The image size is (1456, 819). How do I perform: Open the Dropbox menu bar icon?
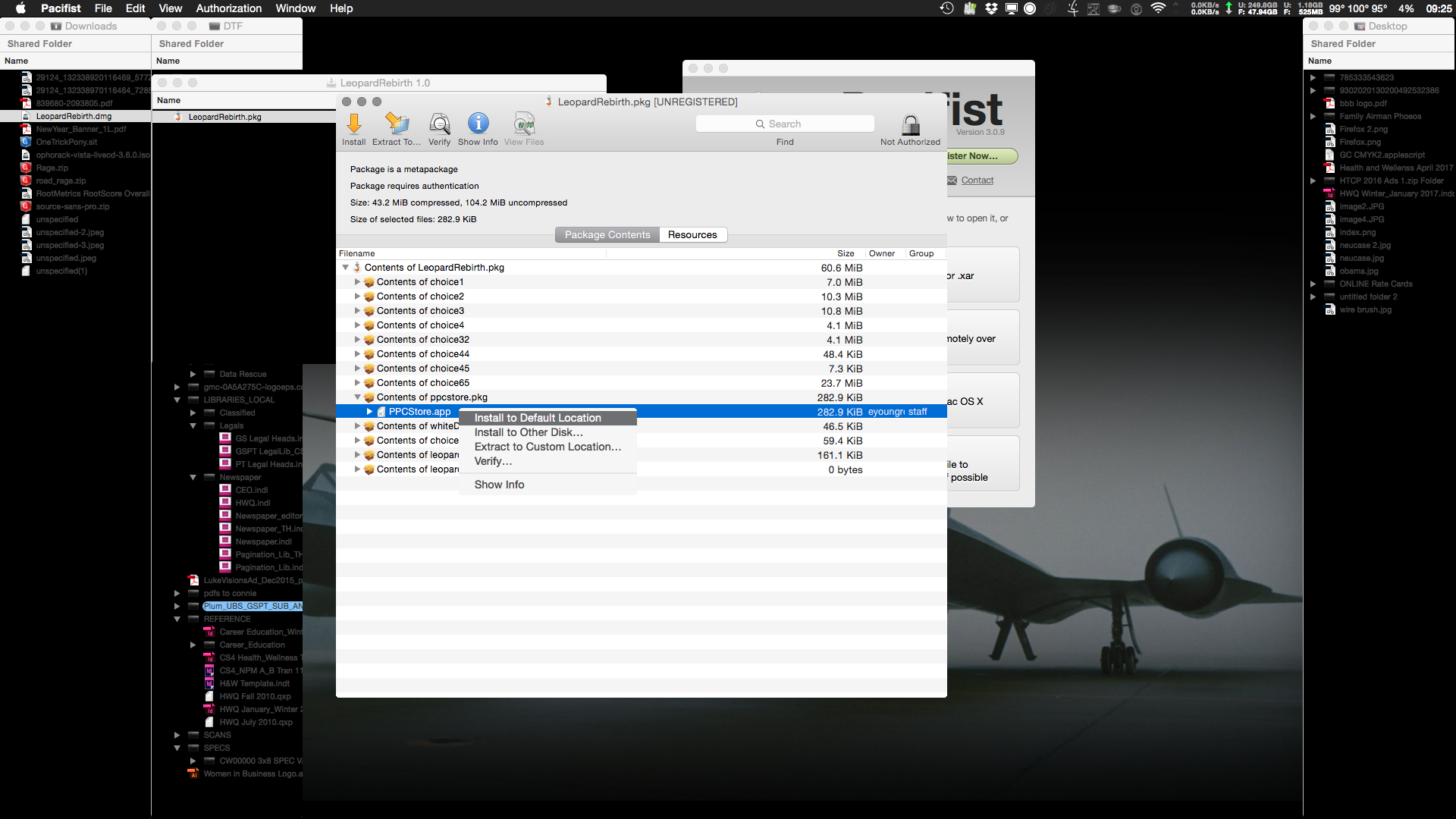[990, 8]
